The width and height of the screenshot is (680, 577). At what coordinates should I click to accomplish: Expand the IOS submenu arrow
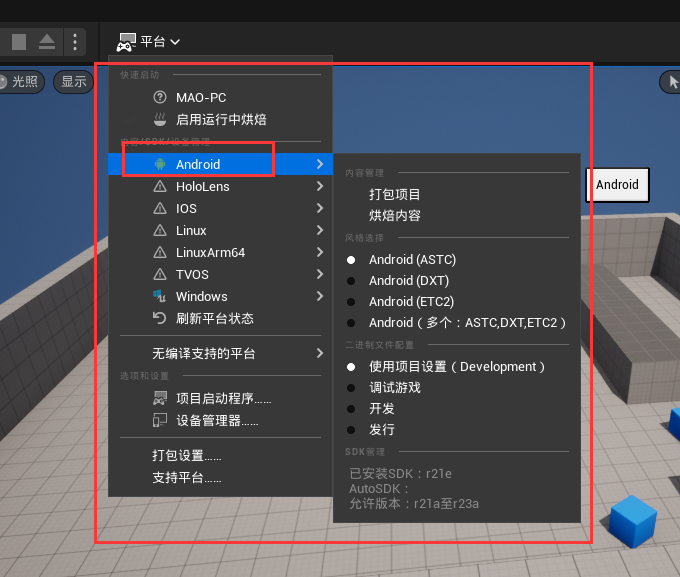point(320,208)
